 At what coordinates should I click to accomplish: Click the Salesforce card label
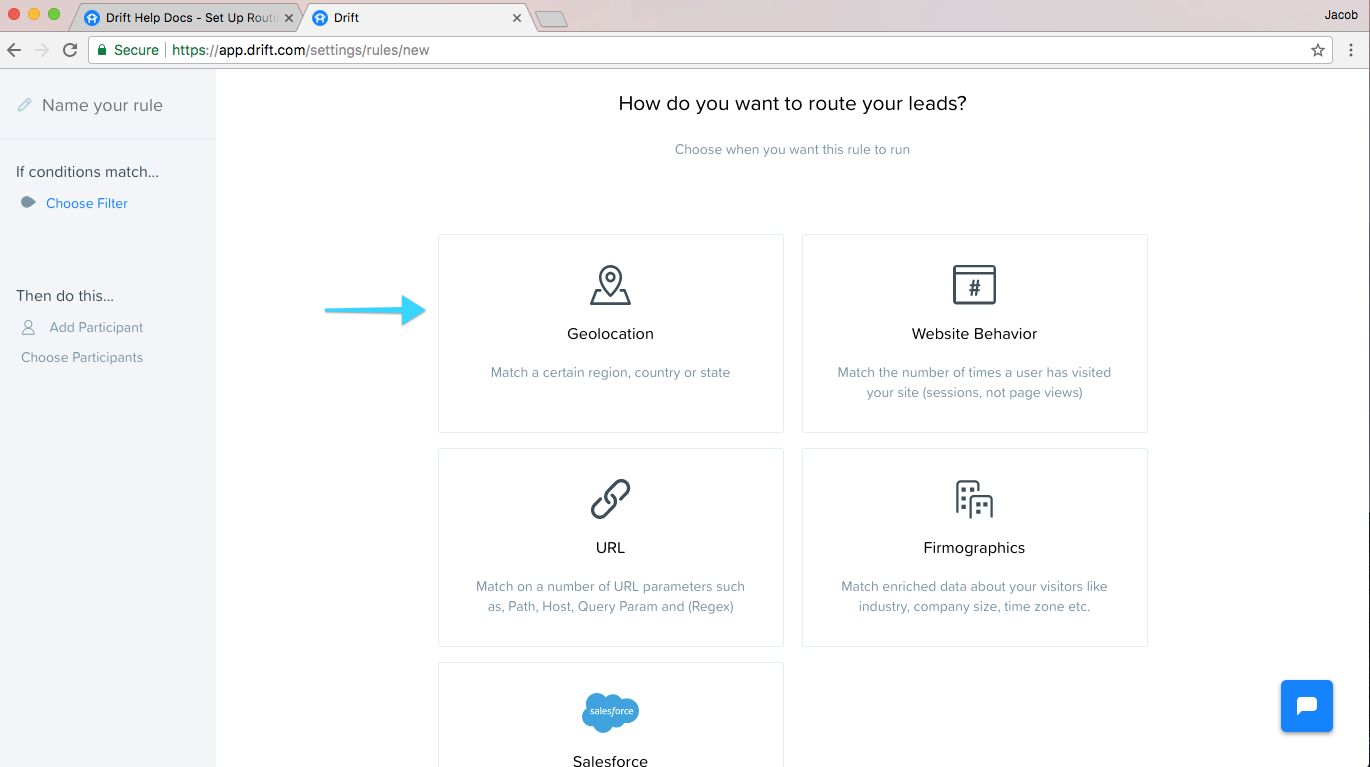610,760
